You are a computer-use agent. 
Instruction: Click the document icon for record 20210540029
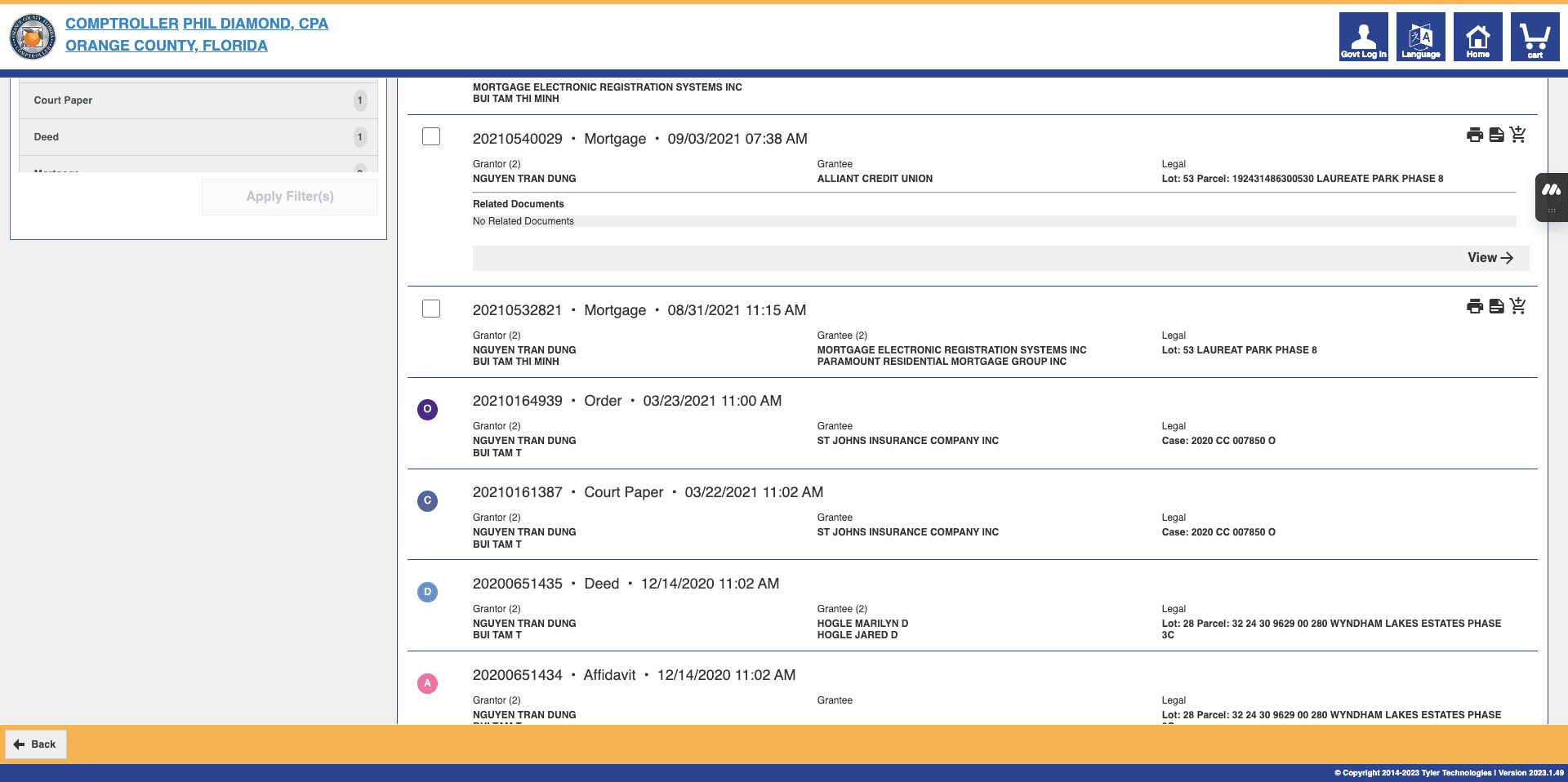[x=1497, y=136]
